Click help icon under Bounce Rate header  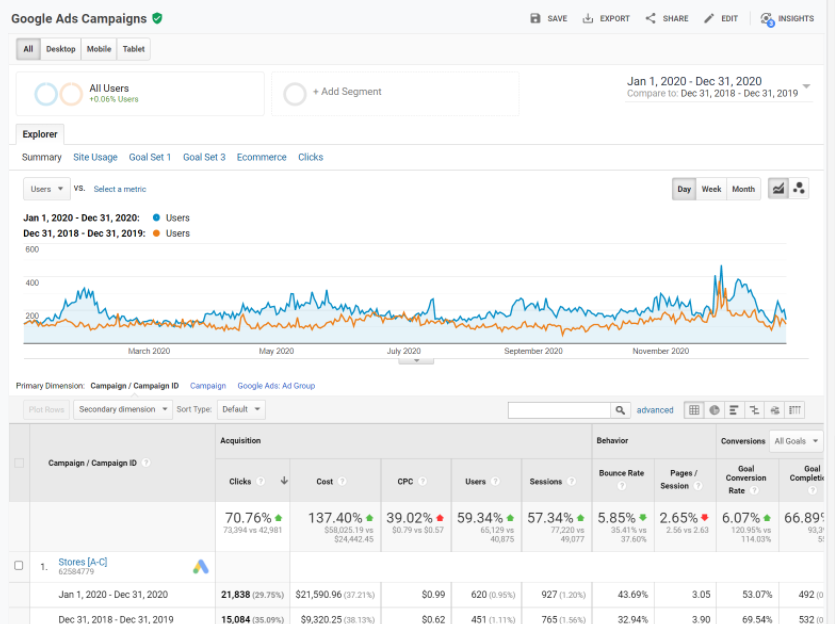[x=621, y=486]
